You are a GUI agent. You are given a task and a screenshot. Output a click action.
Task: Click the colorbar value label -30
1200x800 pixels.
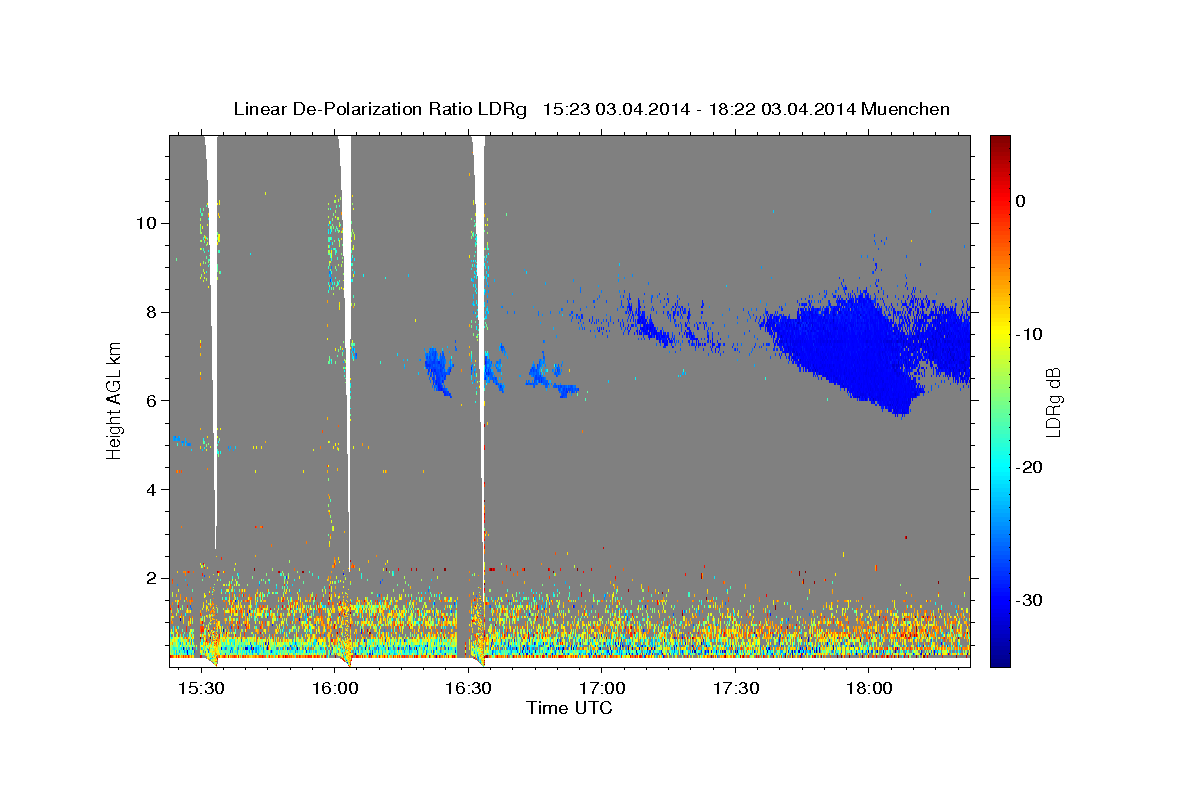point(1030,600)
